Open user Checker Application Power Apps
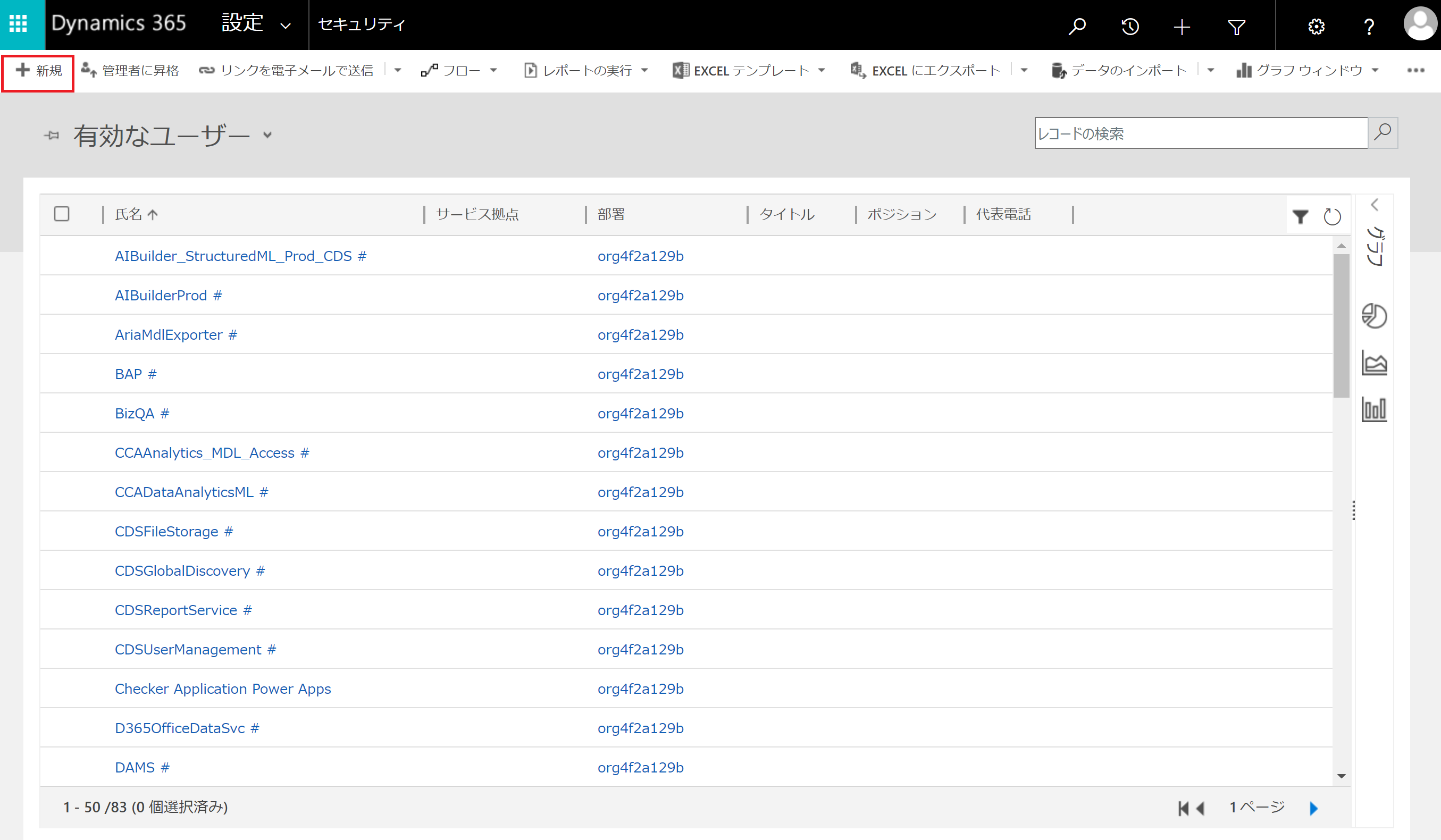The width and height of the screenshot is (1441, 840). pos(223,688)
